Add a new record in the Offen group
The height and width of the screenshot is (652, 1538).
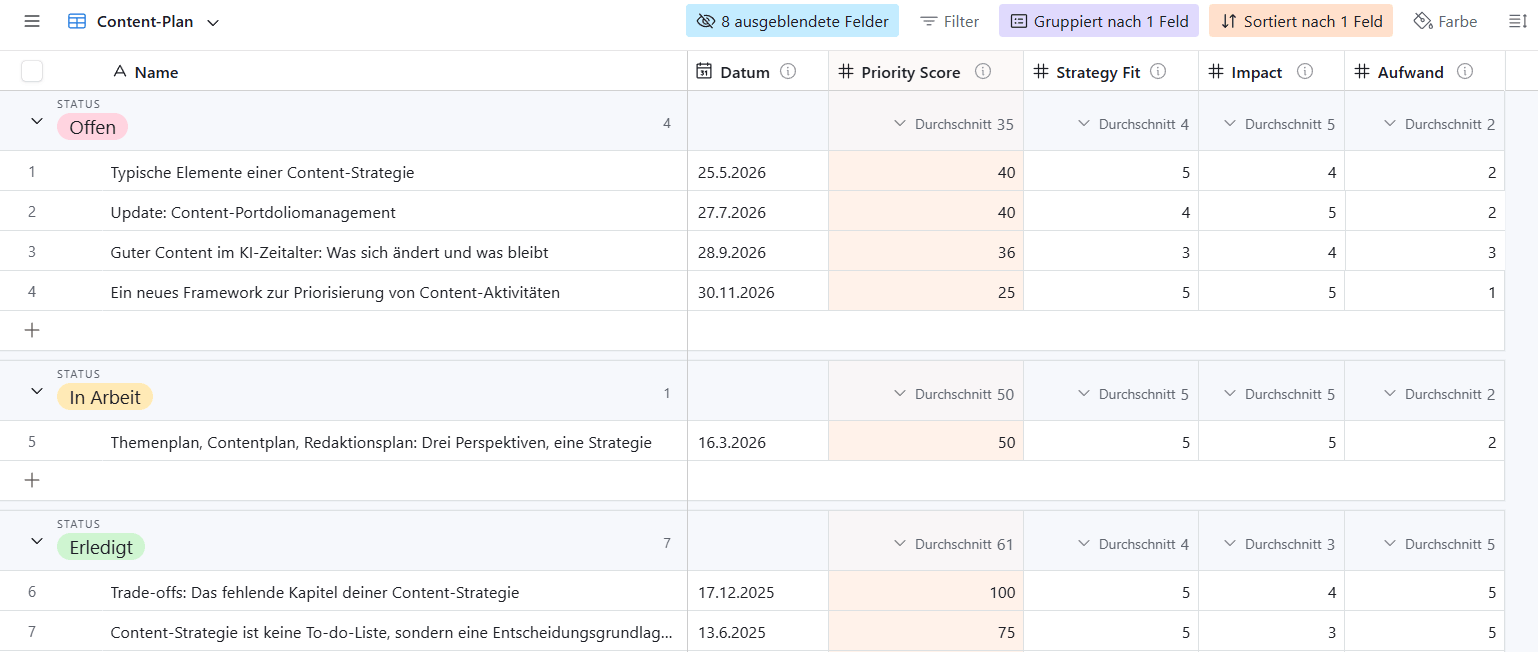click(x=31, y=330)
